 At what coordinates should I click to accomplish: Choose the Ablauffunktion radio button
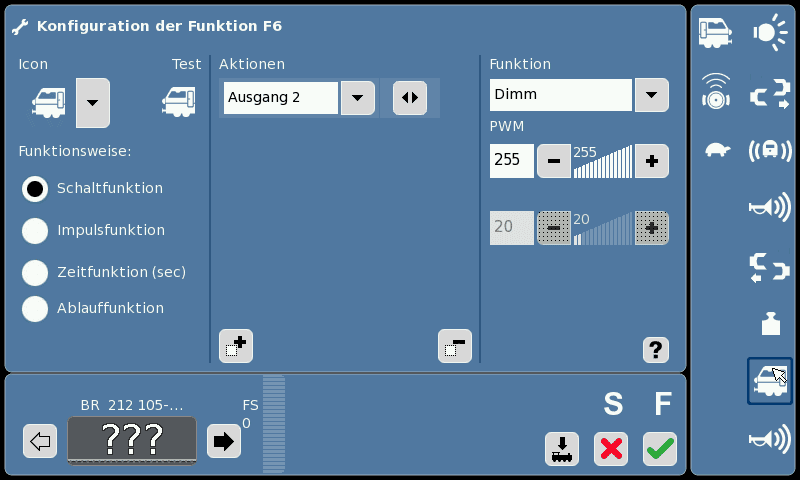(35, 309)
